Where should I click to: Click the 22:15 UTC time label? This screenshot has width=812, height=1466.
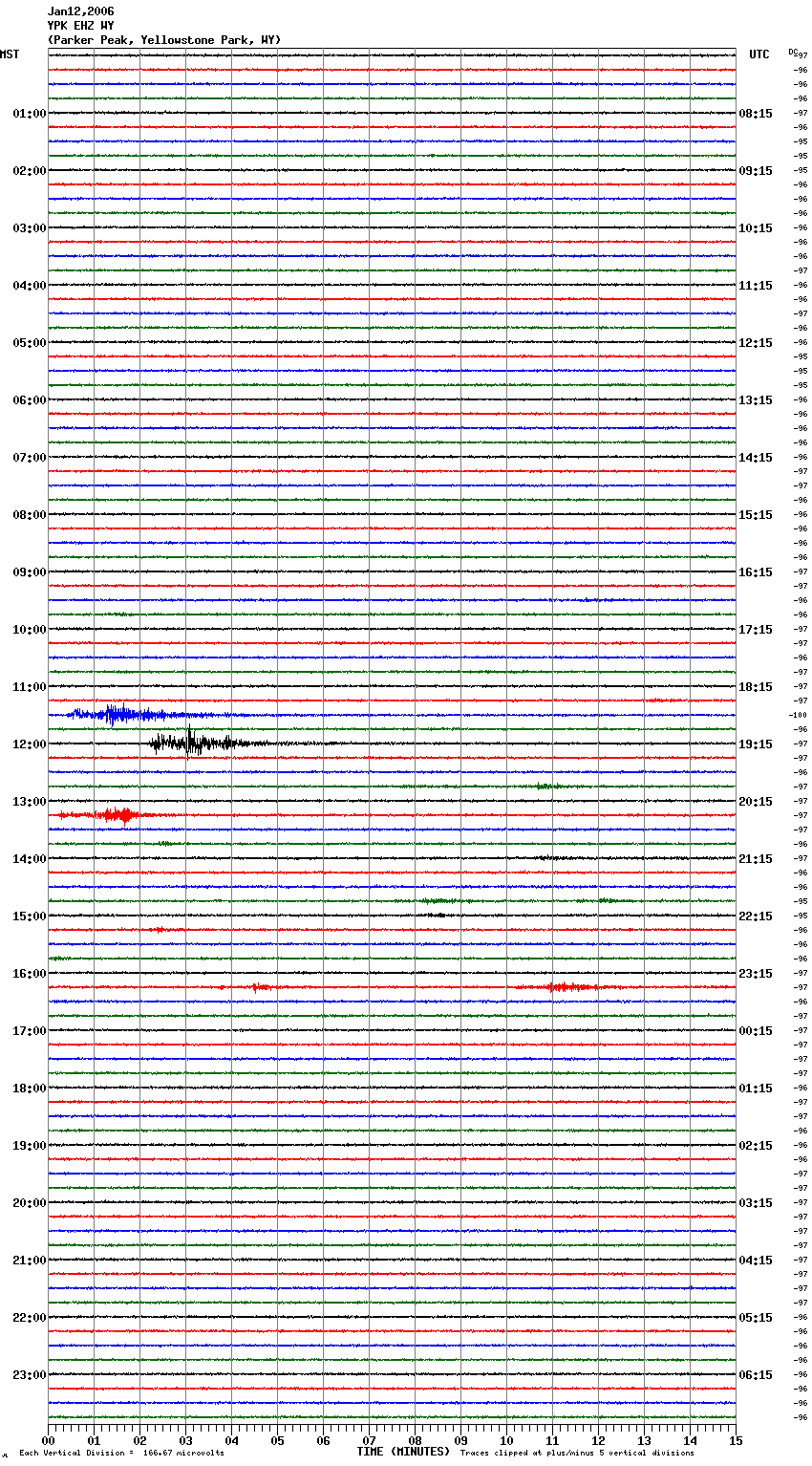point(756,916)
